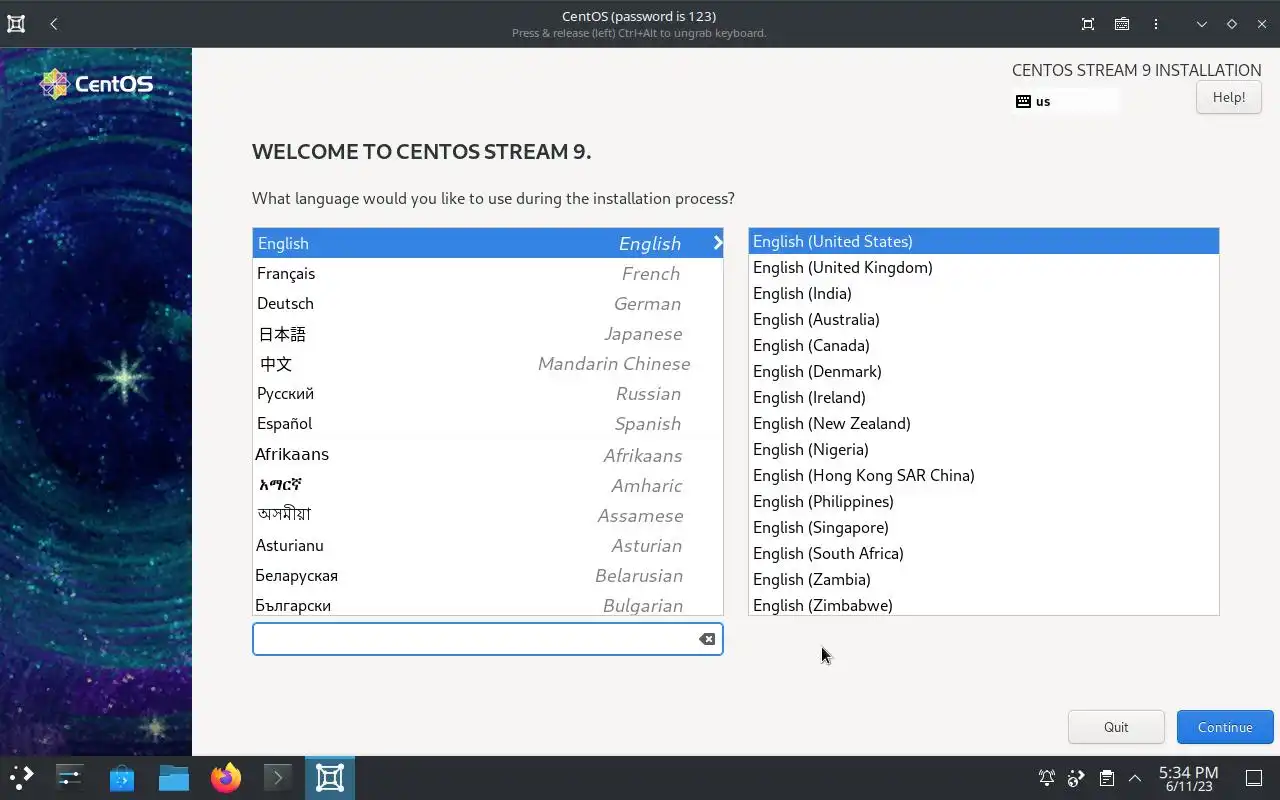
Task: Click the CentOS logo in the sidebar
Action: coord(96,84)
